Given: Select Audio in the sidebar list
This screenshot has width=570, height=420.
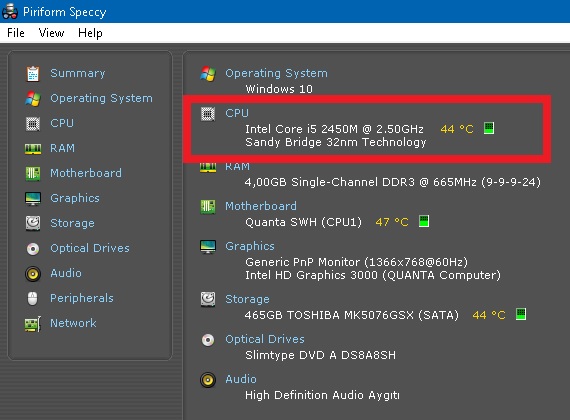Looking at the screenshot, I should pos(66,273).
